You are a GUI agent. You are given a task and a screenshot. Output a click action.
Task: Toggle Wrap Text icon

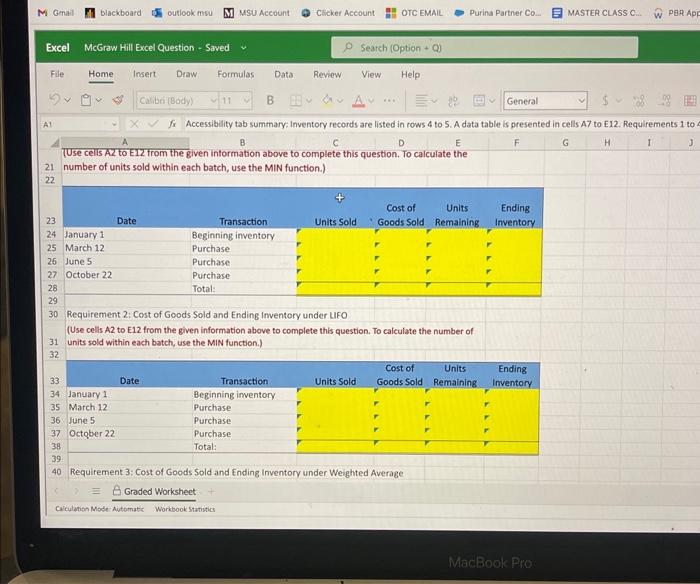pyautogui.click(x=453, y=101)
